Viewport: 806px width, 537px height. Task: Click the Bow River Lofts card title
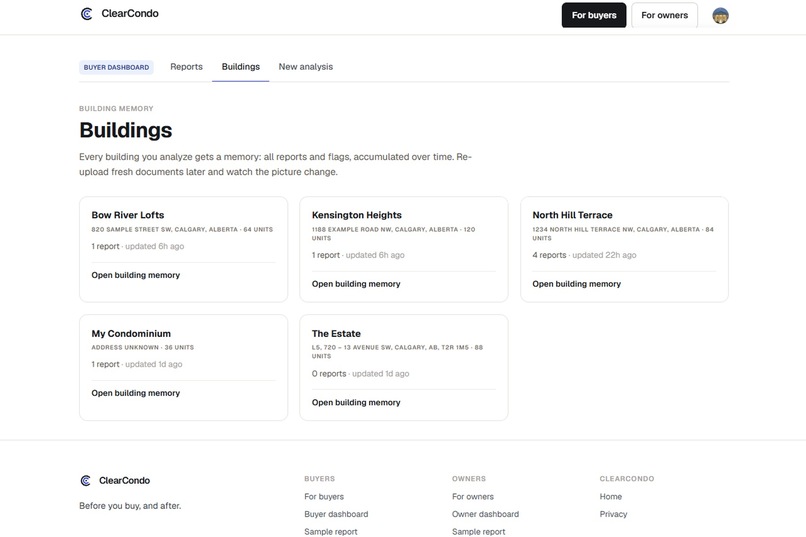tap(127, 215)
